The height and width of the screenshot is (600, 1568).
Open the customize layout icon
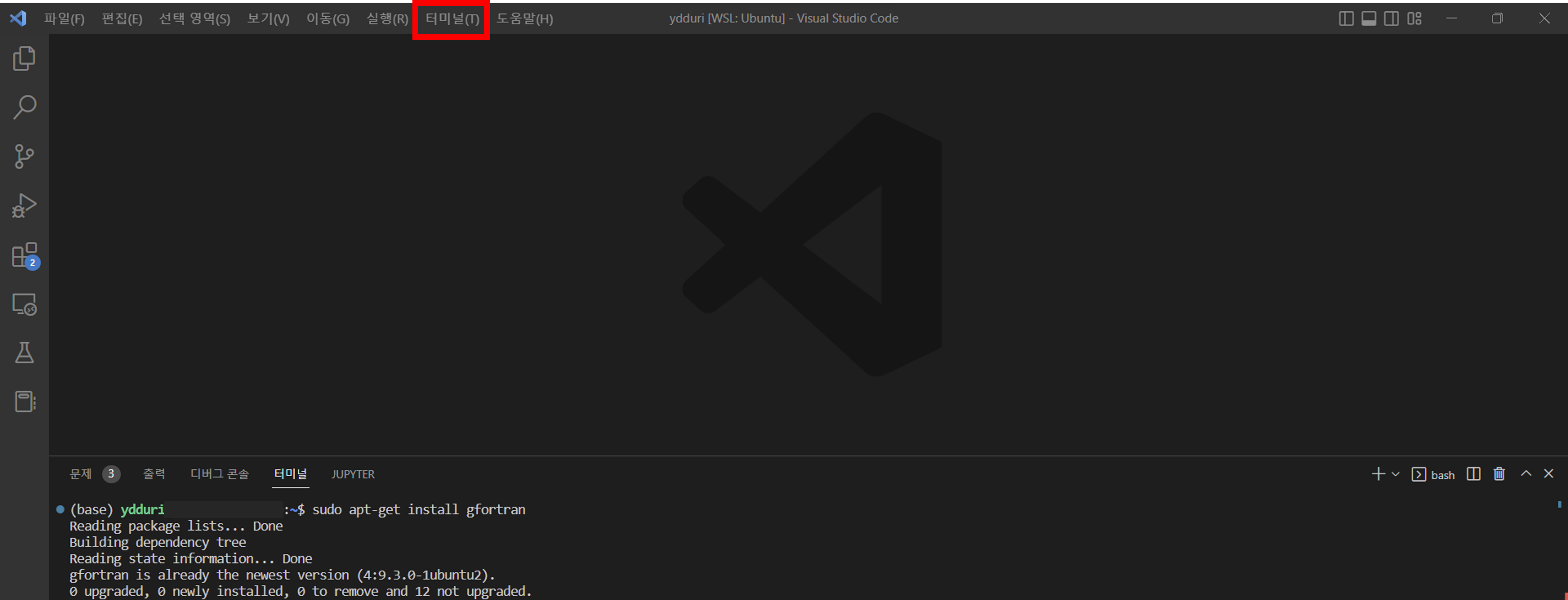[x=1414, y=18]
